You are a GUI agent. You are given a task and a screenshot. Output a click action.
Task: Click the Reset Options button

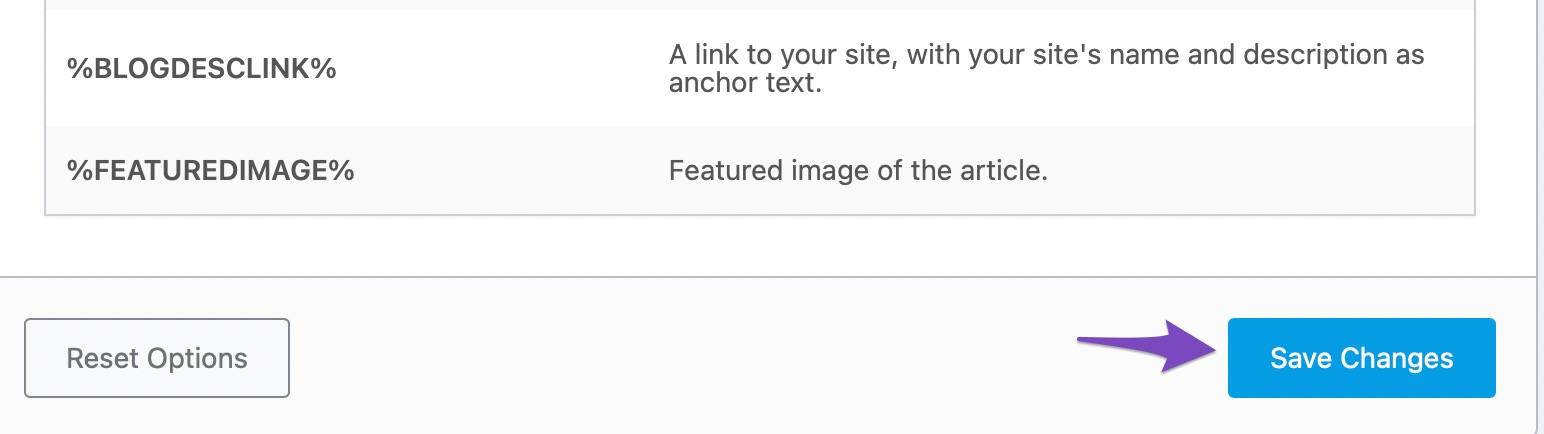(157, 358)
